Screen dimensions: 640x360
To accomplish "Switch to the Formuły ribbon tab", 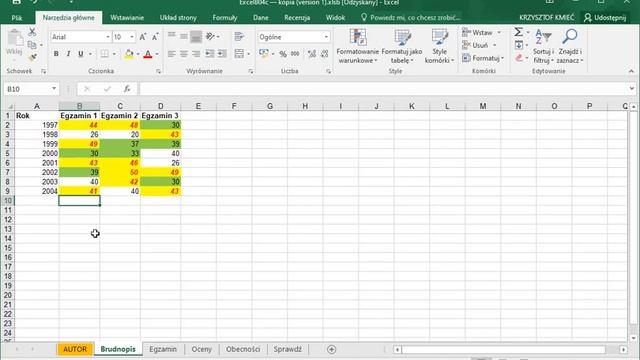I will click(x=224, y=18).
